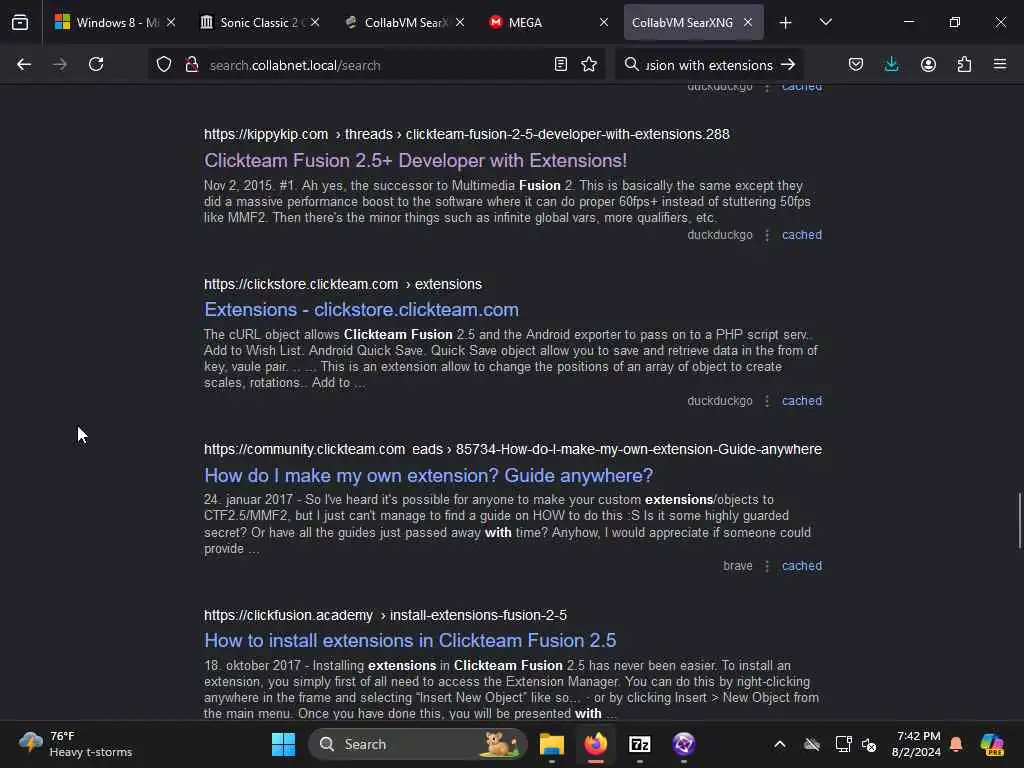List all tabs with the dropdown chevron
1024x768 pixels.
[825, 23]
